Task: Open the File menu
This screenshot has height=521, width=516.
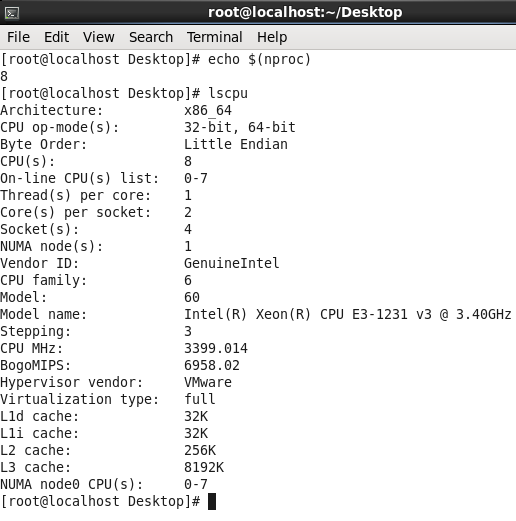Action: click(18, 37)
